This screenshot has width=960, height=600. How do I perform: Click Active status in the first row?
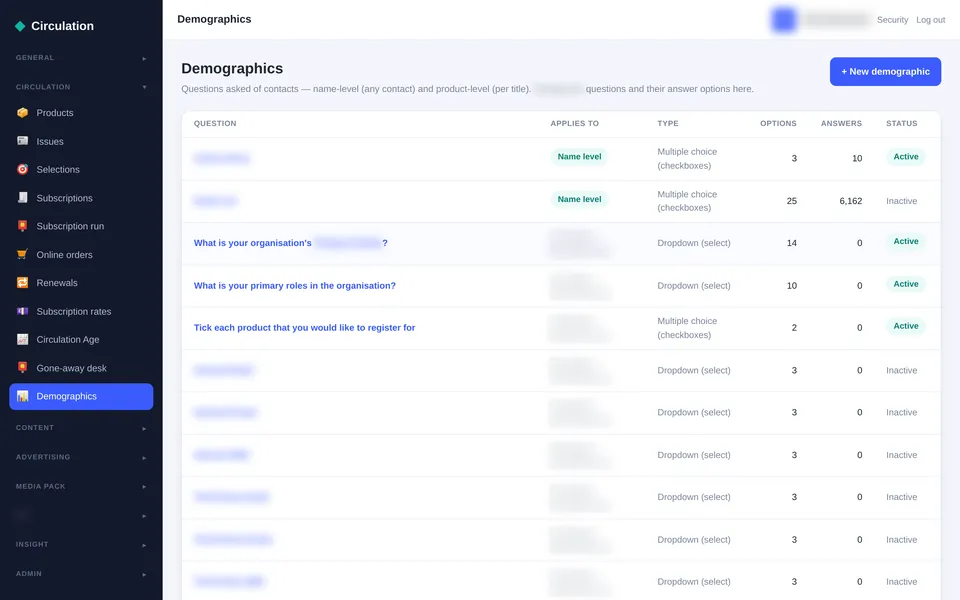906,157
